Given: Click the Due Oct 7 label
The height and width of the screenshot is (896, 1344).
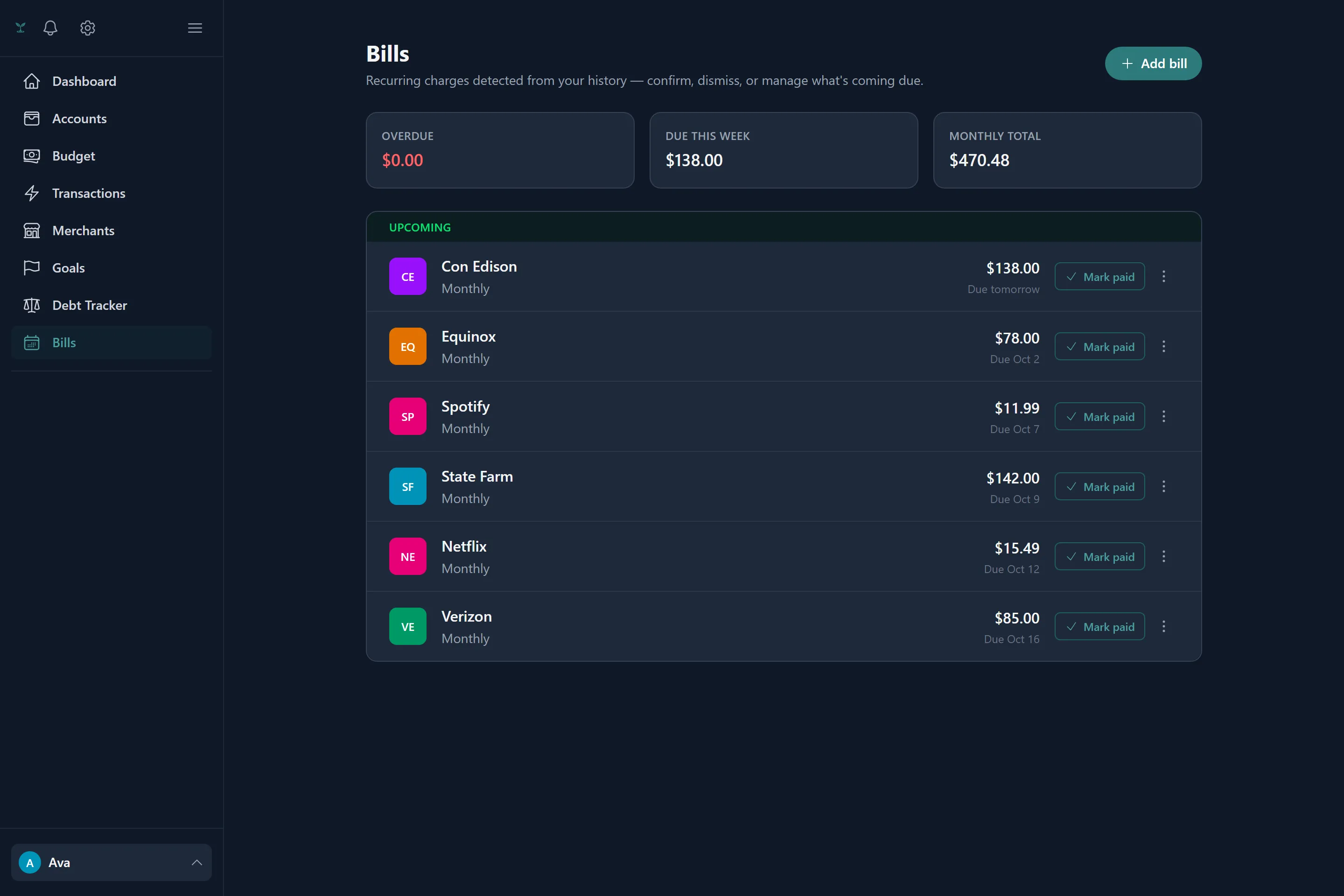Looking at the screenshot, I should [1015, 430].
